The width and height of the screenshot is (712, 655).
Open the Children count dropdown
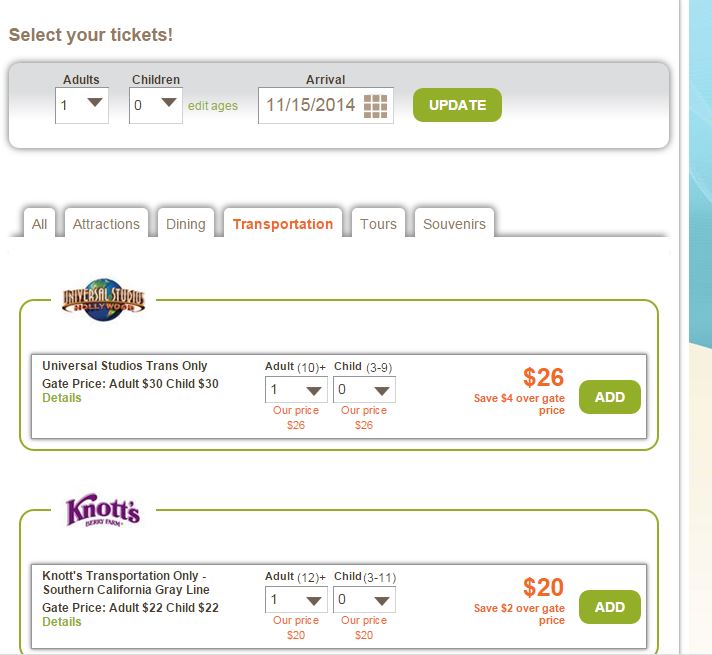click(x=155, y=104)
